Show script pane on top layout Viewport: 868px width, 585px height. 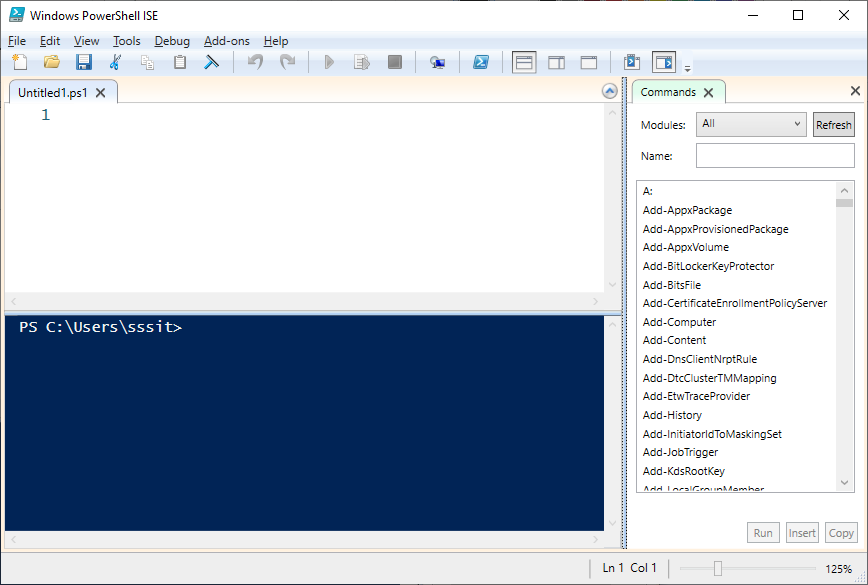tap(524, 62)
